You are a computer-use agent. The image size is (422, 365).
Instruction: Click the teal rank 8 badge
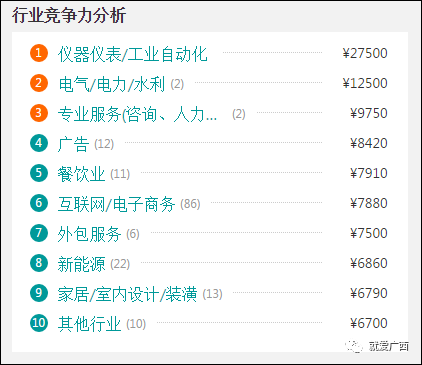pos(39,263)
